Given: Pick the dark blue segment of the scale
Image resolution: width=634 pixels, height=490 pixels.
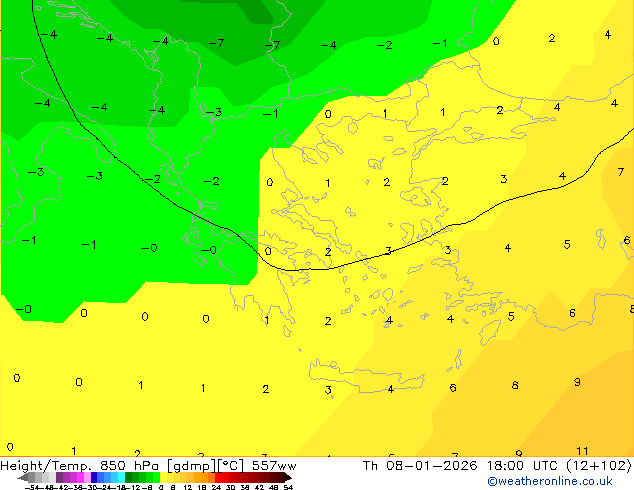Looking at the screenshot, I should pyautogui.click(x=94, y=477).
